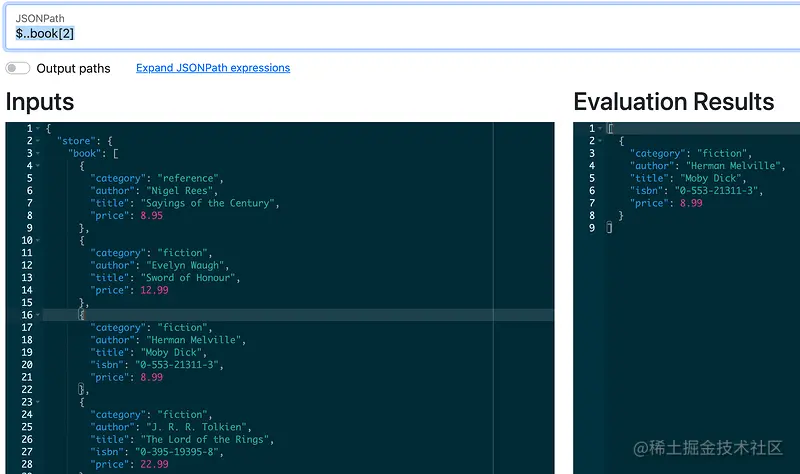Click "Moby Dick" in Inputs line 19
This screenshot has height=474, width=800.
click(171, 353)
